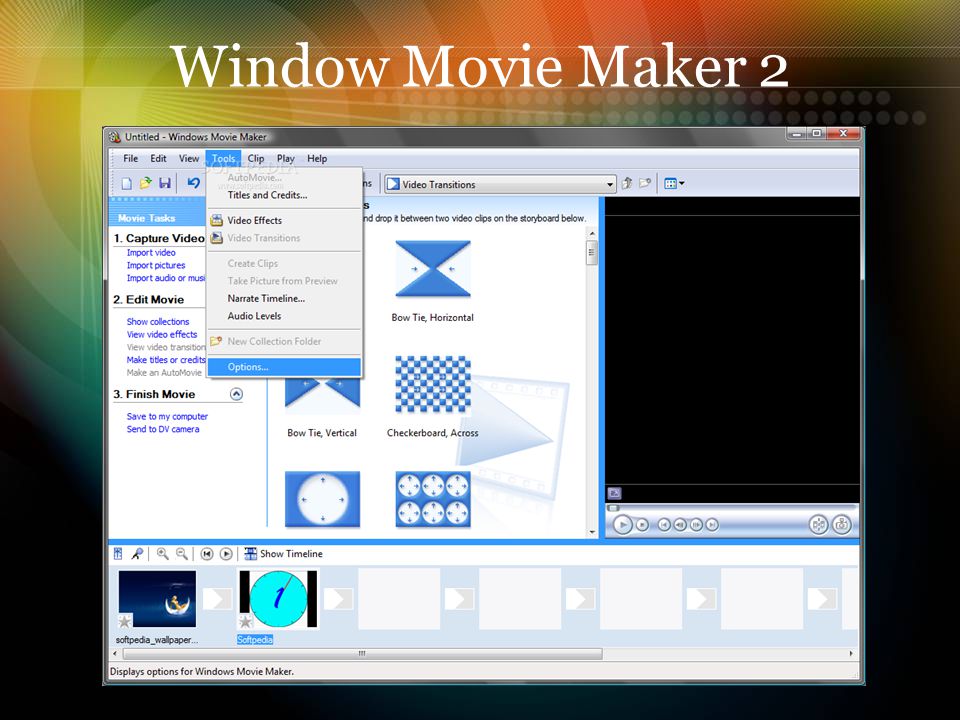The height and width of the screenshot is (720, 960).
Task: Click the star effect icon on Softpedia clip
Action: (x=246, y=622)
